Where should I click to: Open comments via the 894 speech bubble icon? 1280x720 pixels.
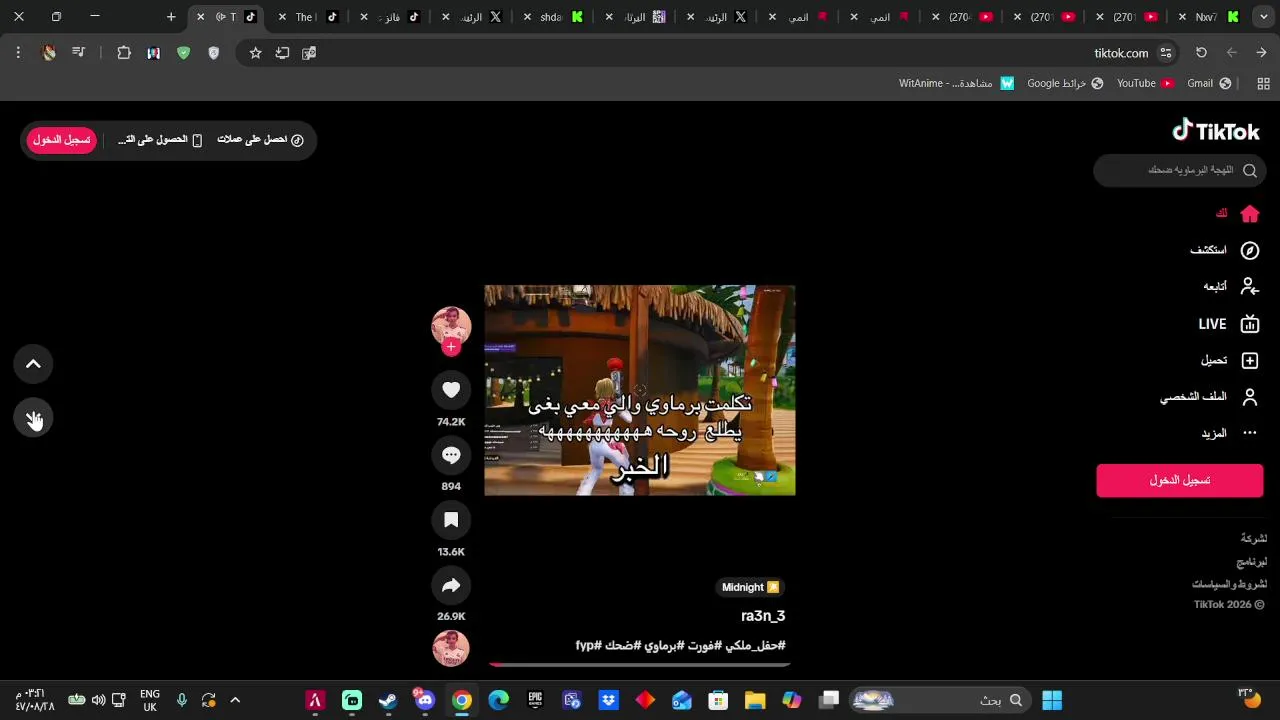coord(451,455)
